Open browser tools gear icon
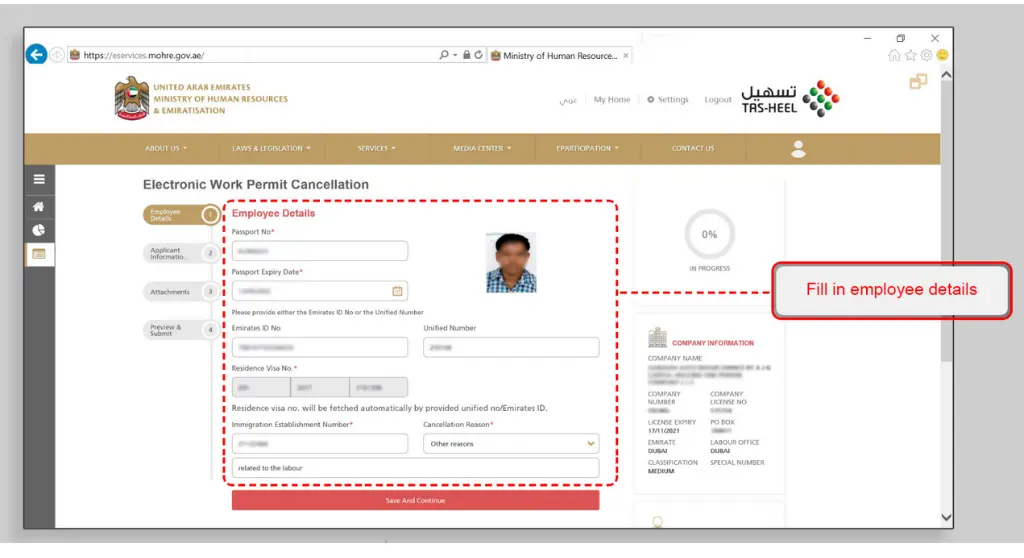 coord(926,56)
